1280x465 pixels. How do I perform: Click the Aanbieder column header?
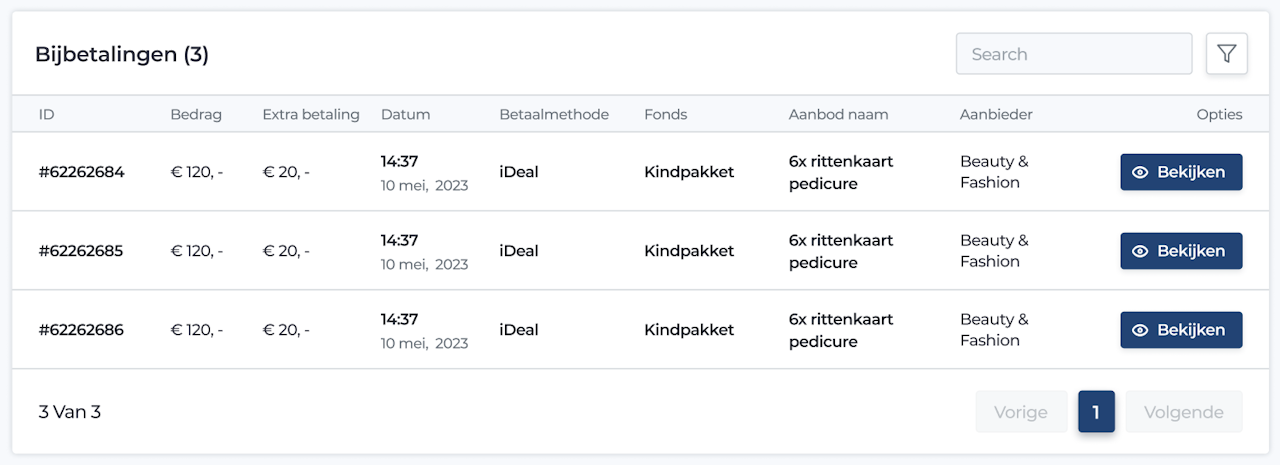(x=996, y=114)
